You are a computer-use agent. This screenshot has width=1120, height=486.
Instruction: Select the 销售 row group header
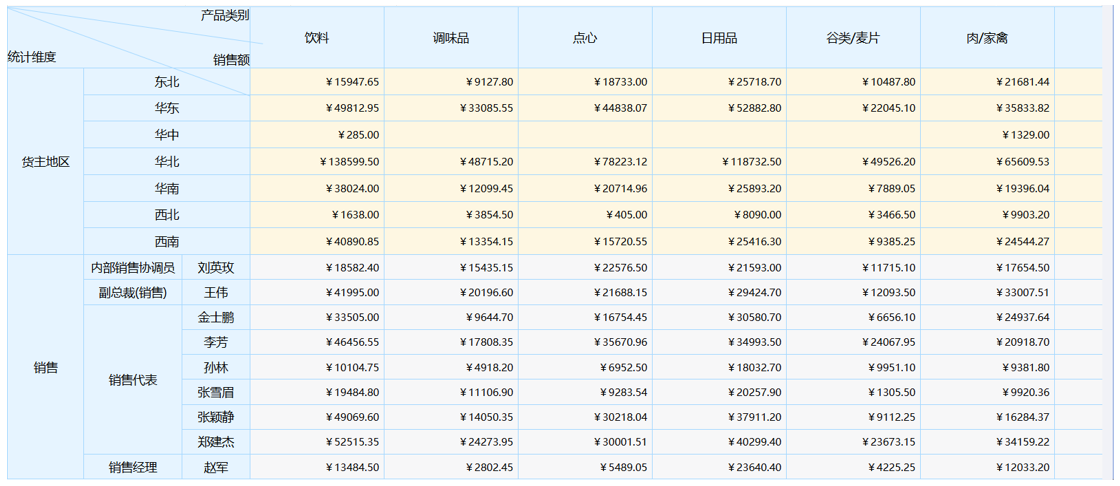(46, 367)
